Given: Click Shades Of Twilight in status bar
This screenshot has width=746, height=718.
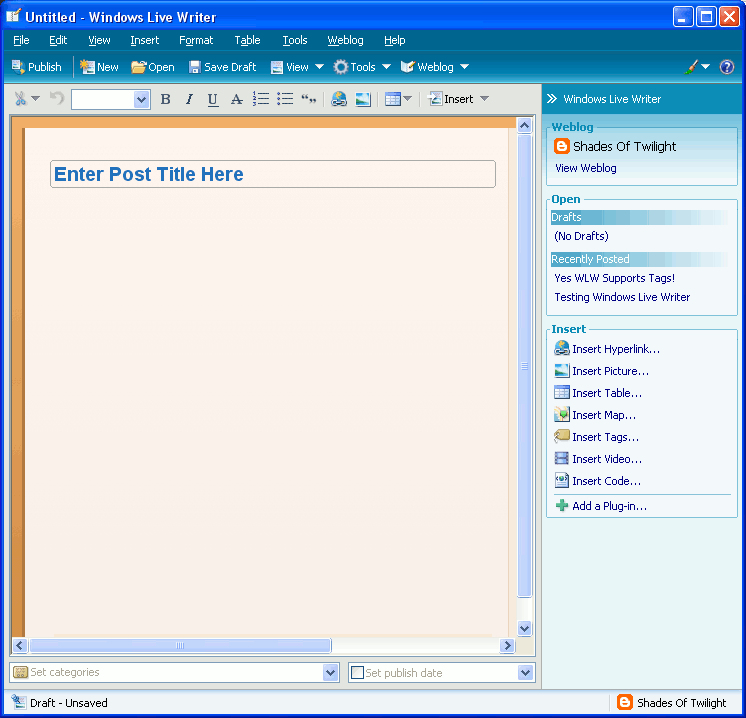Looking at the screenshot, I should (x=672, y=702).
